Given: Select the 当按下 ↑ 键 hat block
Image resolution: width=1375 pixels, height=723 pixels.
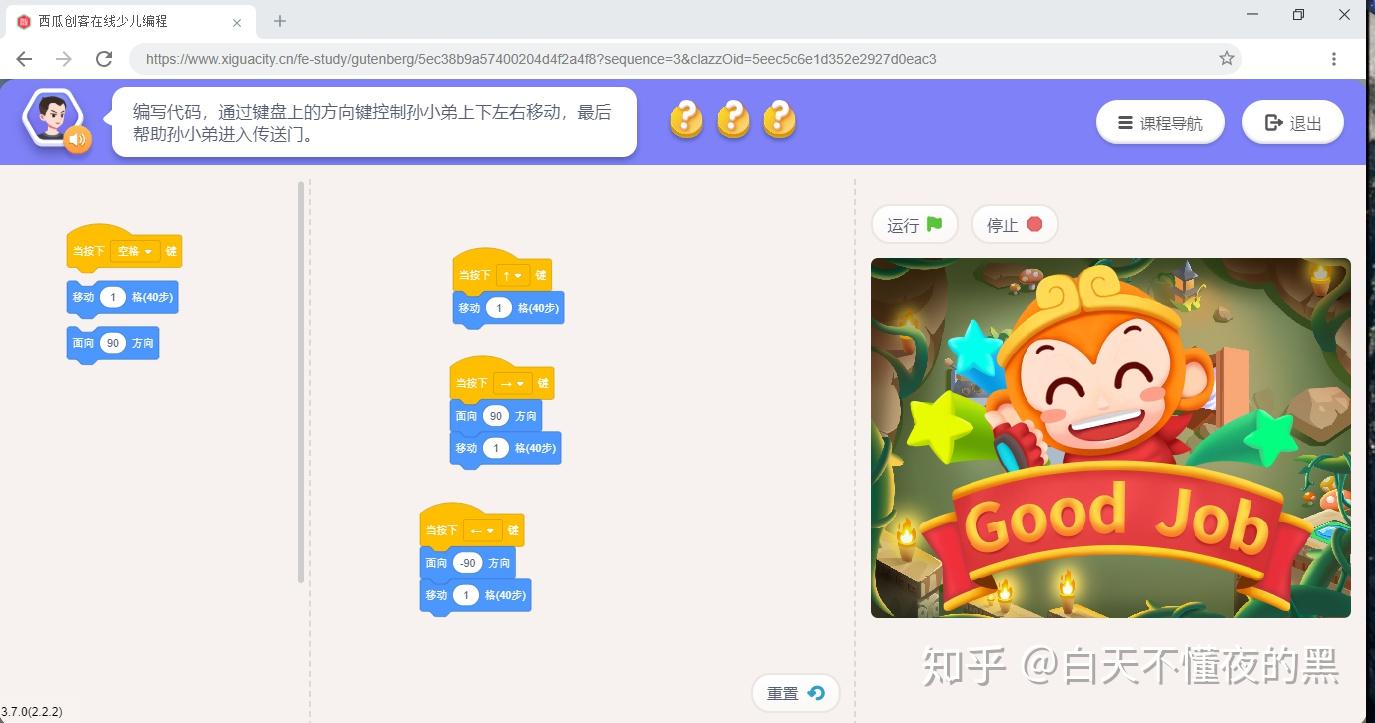Looking at the screenshot, I should point(502,270).
